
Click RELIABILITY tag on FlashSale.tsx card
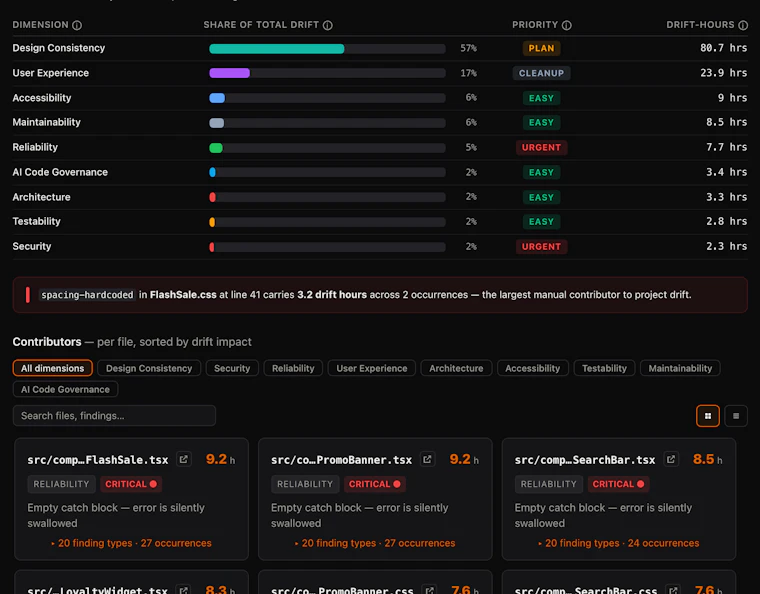[61, 484]
